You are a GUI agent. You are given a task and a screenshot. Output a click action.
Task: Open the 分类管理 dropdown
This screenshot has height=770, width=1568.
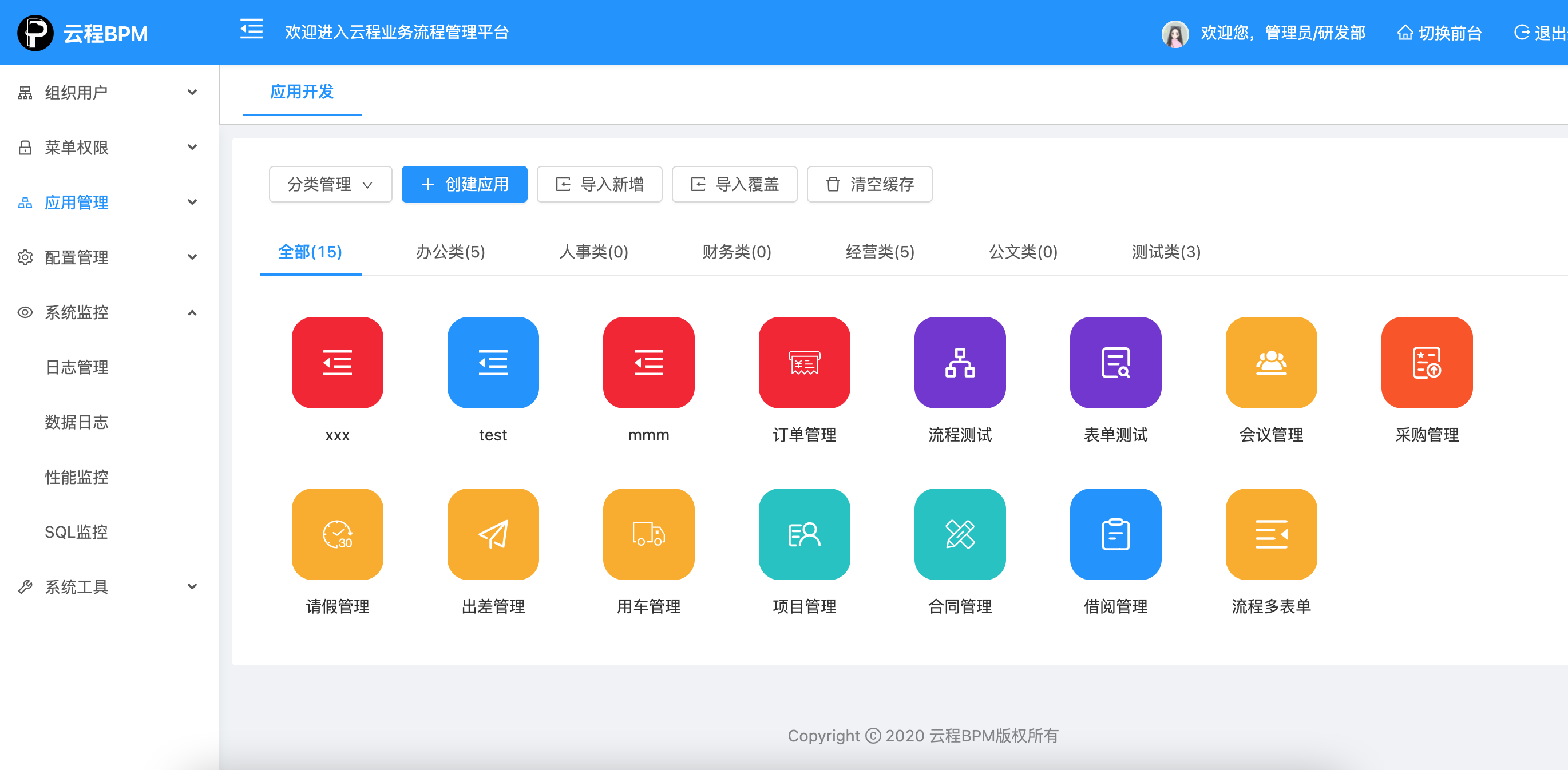click(330, 184)
